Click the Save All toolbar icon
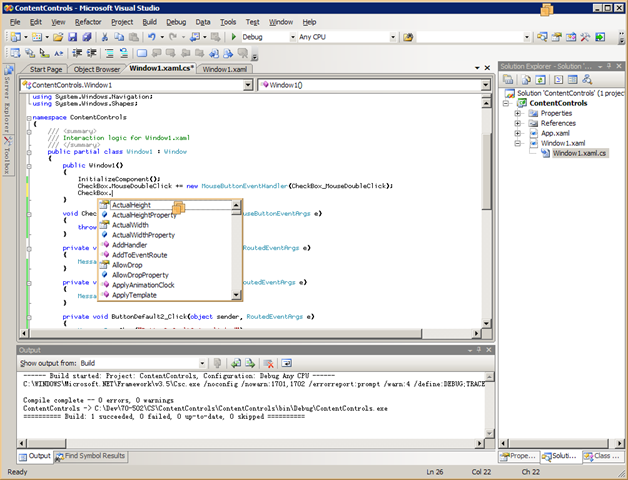The width and height of the screenshot is (628, 480). click(87, 37)
